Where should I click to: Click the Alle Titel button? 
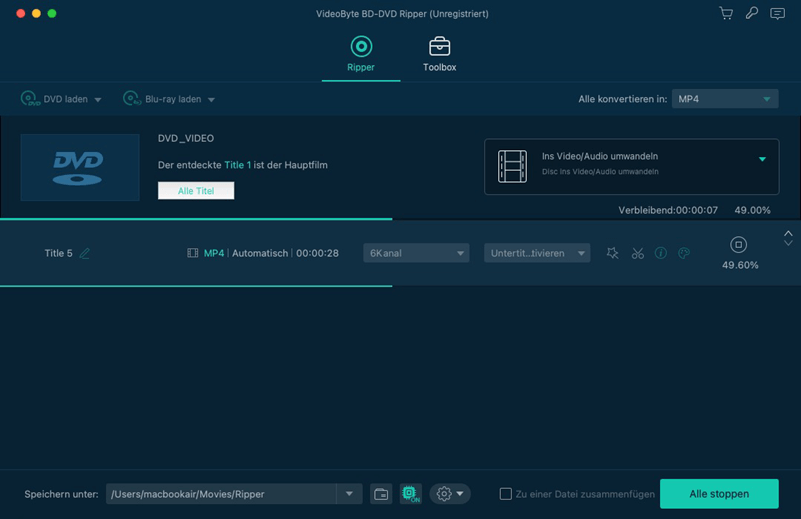click(x=196, y=191)
